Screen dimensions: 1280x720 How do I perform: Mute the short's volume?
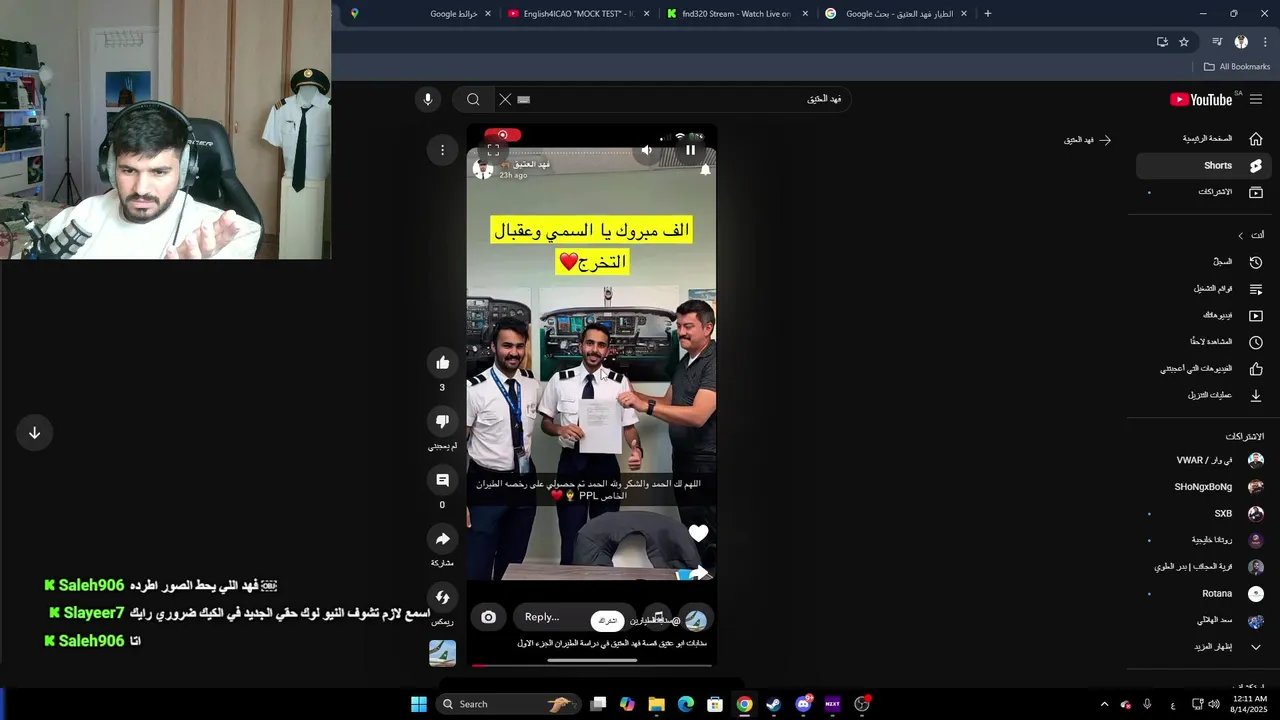pos(646,150)
